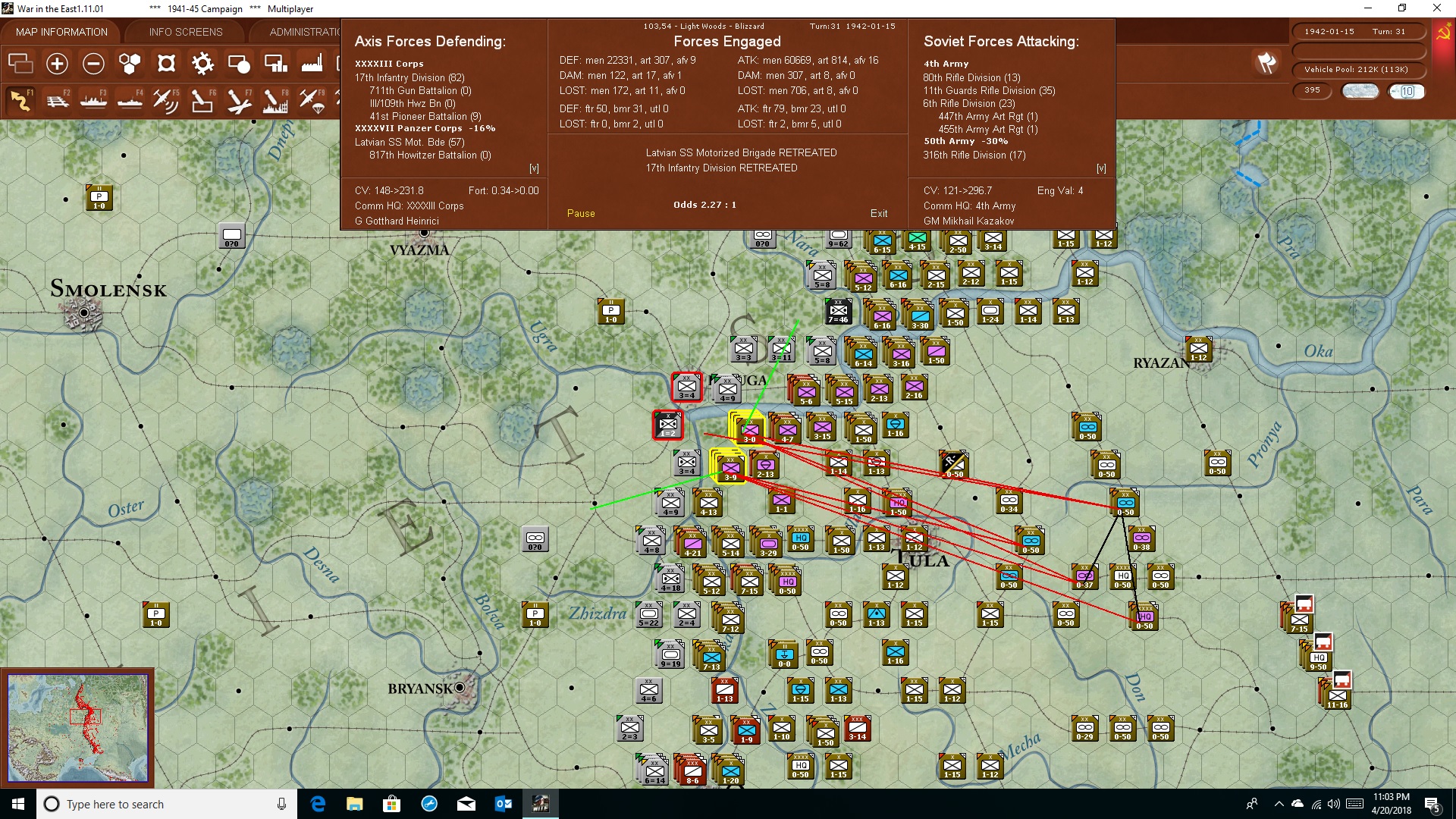Toggle the hex grid overlay icon
The height and width of the screenshot is (819, 1456).
tap(130, 64)
